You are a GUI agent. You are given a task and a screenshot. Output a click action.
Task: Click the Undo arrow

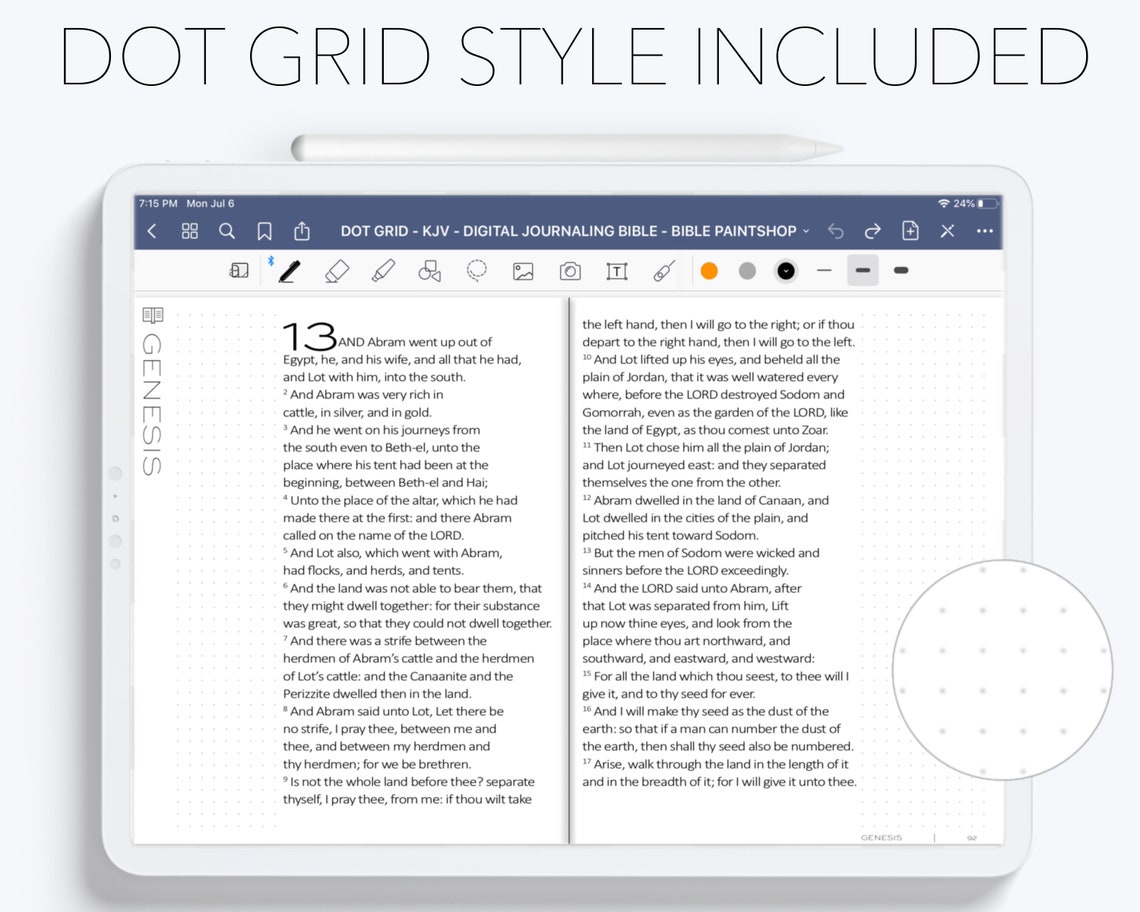click(835, 230)
